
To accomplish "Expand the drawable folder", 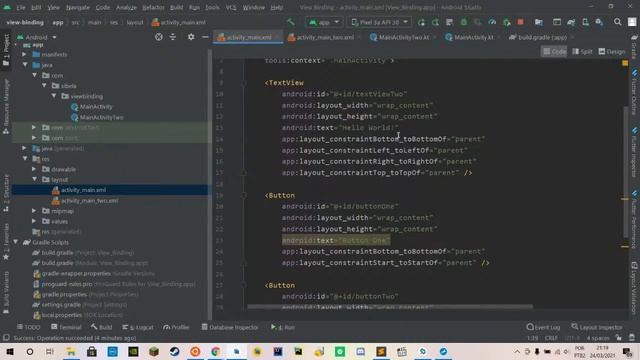I will pyautogui.click(x=34, y=169).
